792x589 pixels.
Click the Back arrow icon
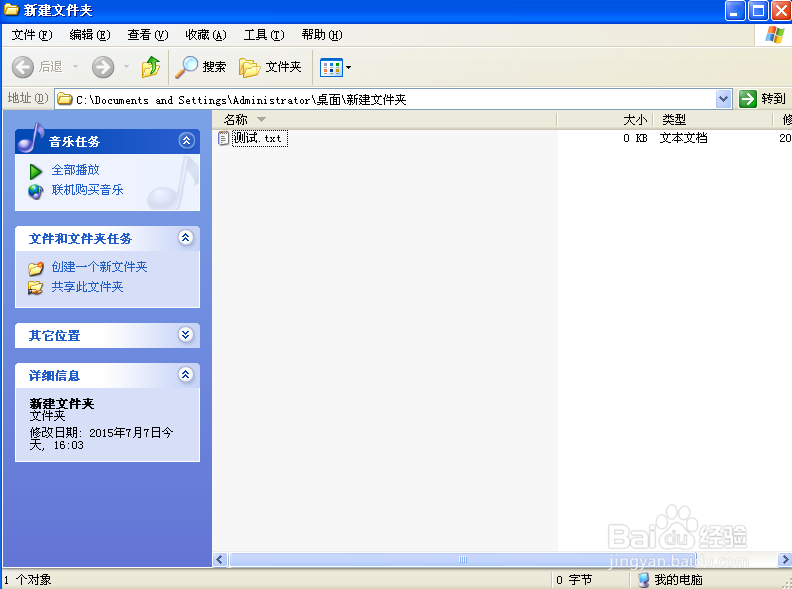(x=23, y=67)
